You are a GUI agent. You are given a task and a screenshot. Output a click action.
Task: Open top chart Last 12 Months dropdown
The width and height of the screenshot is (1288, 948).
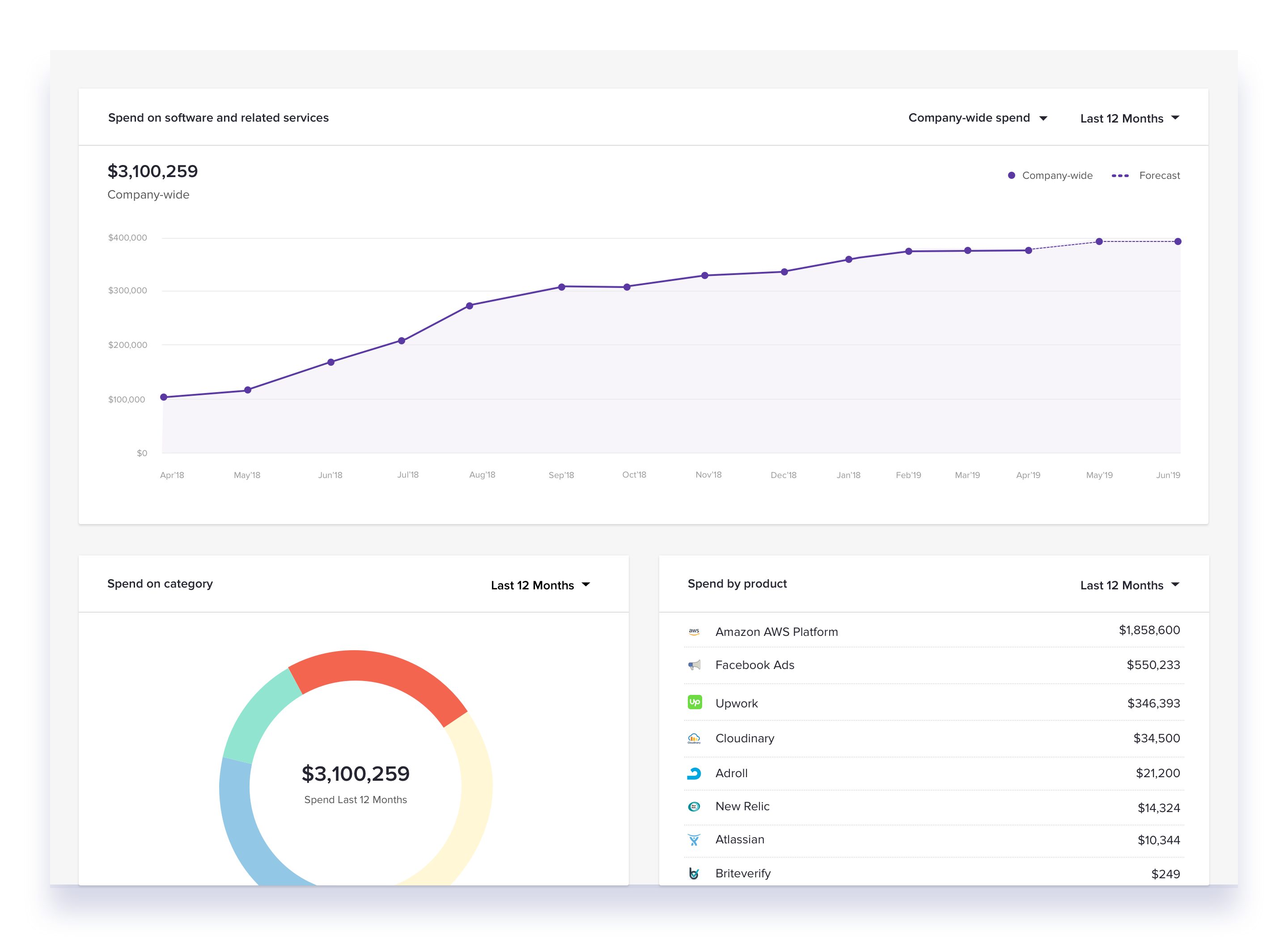tap(1129, 118)
